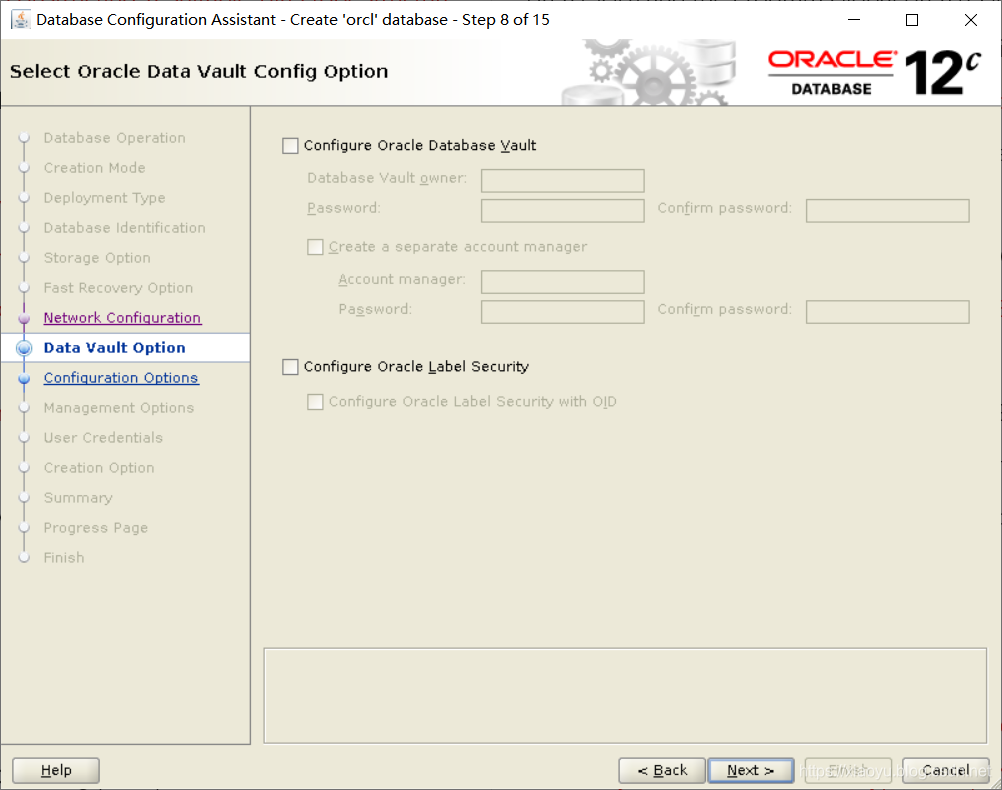Cancel the database creation wizard
This screenshot has width=1002, height=790.
pos(946,770)
